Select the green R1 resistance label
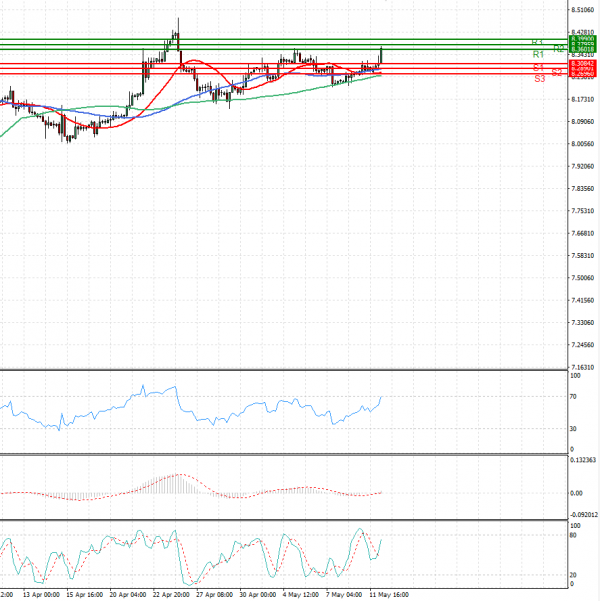This screenshot has width=600, height=601. [x=538, y=54]
